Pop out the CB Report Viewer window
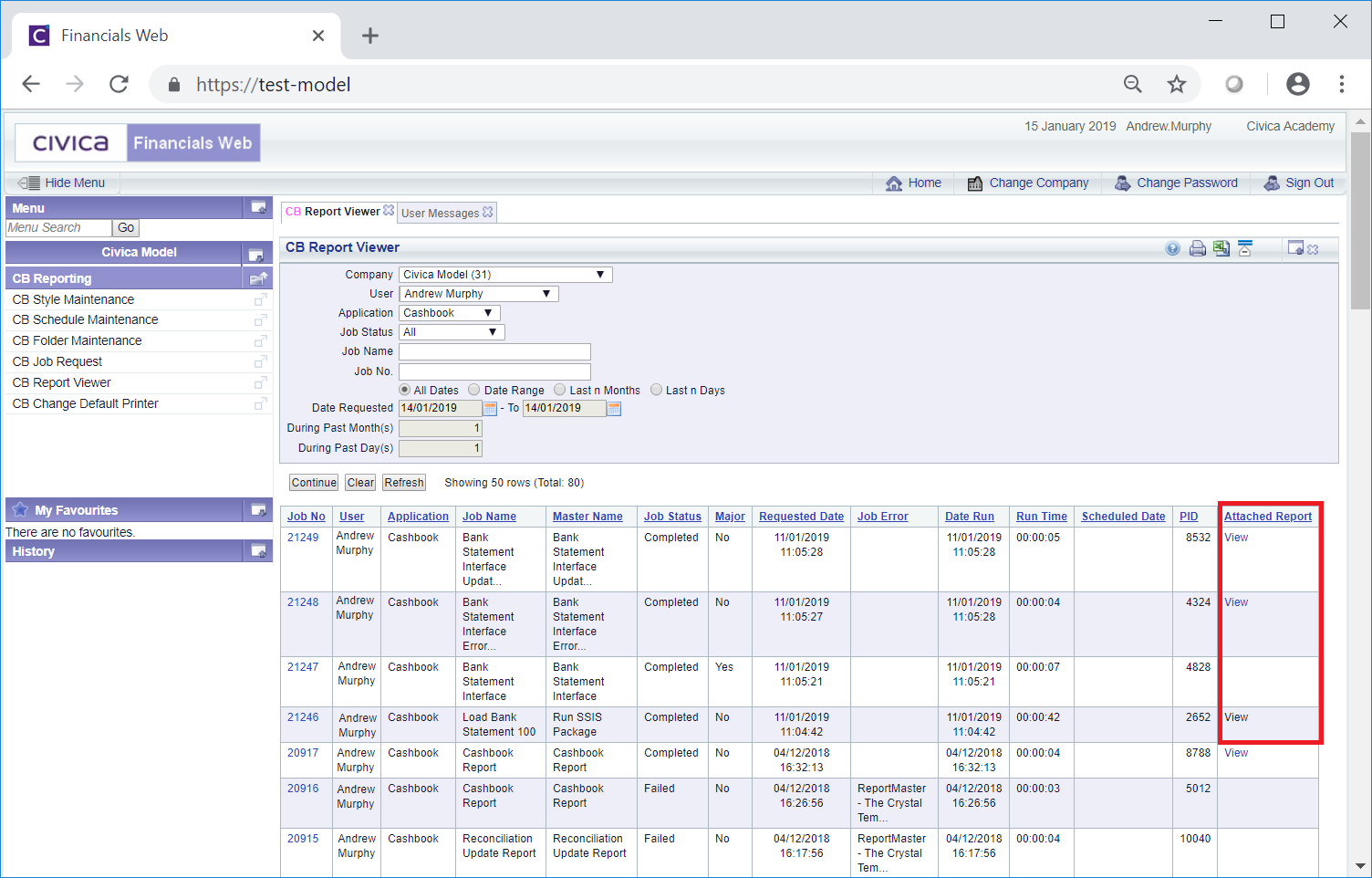 click(1295, 248)
